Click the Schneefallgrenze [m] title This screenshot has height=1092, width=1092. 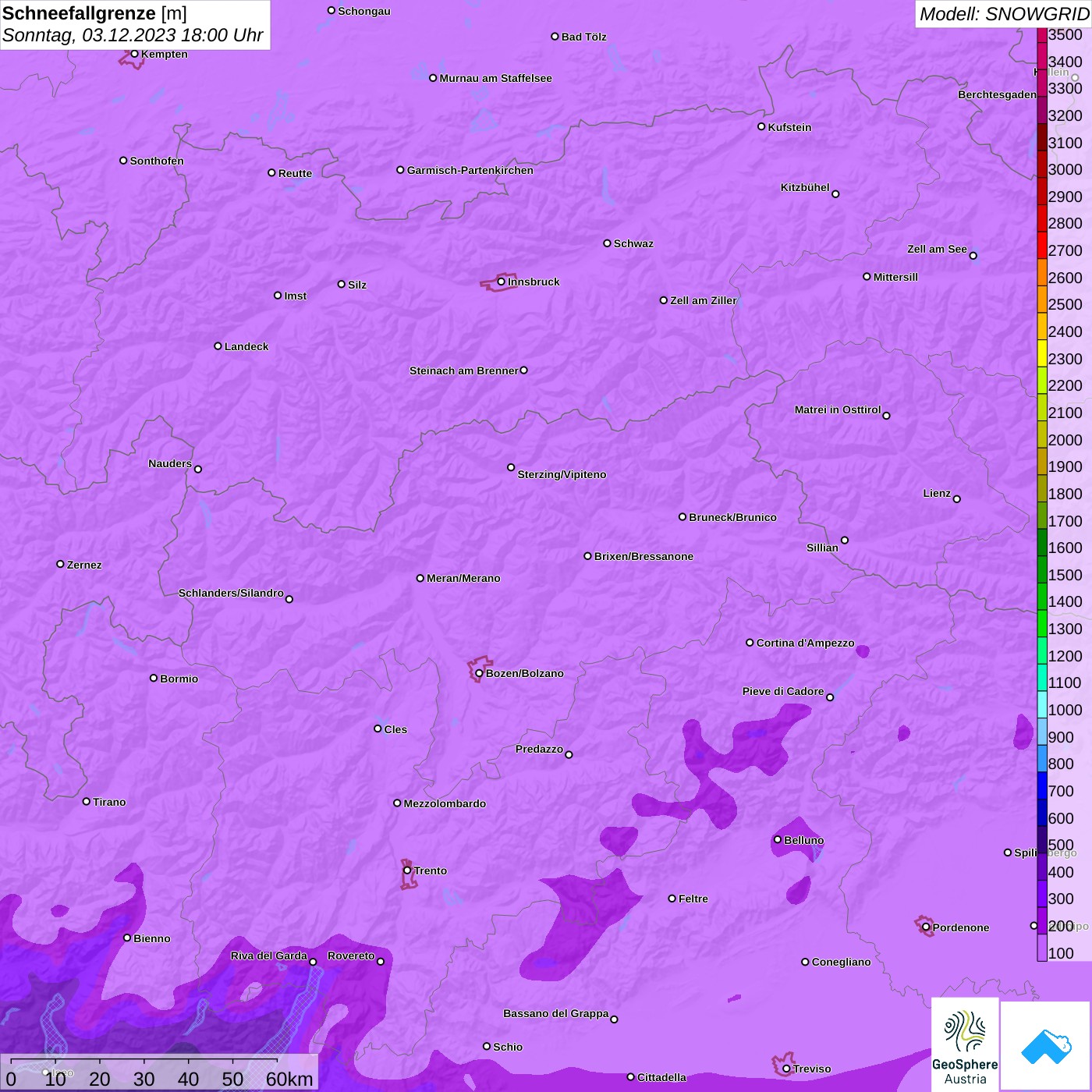[x=94, y=13]
